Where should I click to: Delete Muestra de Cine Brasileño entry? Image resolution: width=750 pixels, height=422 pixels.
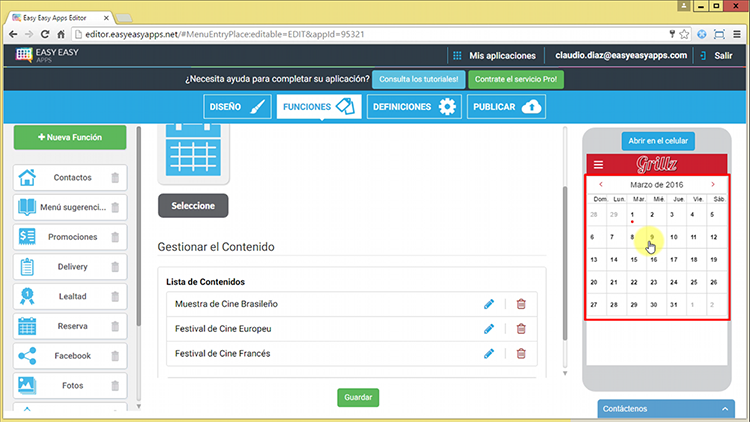click(x=521, y=304)
